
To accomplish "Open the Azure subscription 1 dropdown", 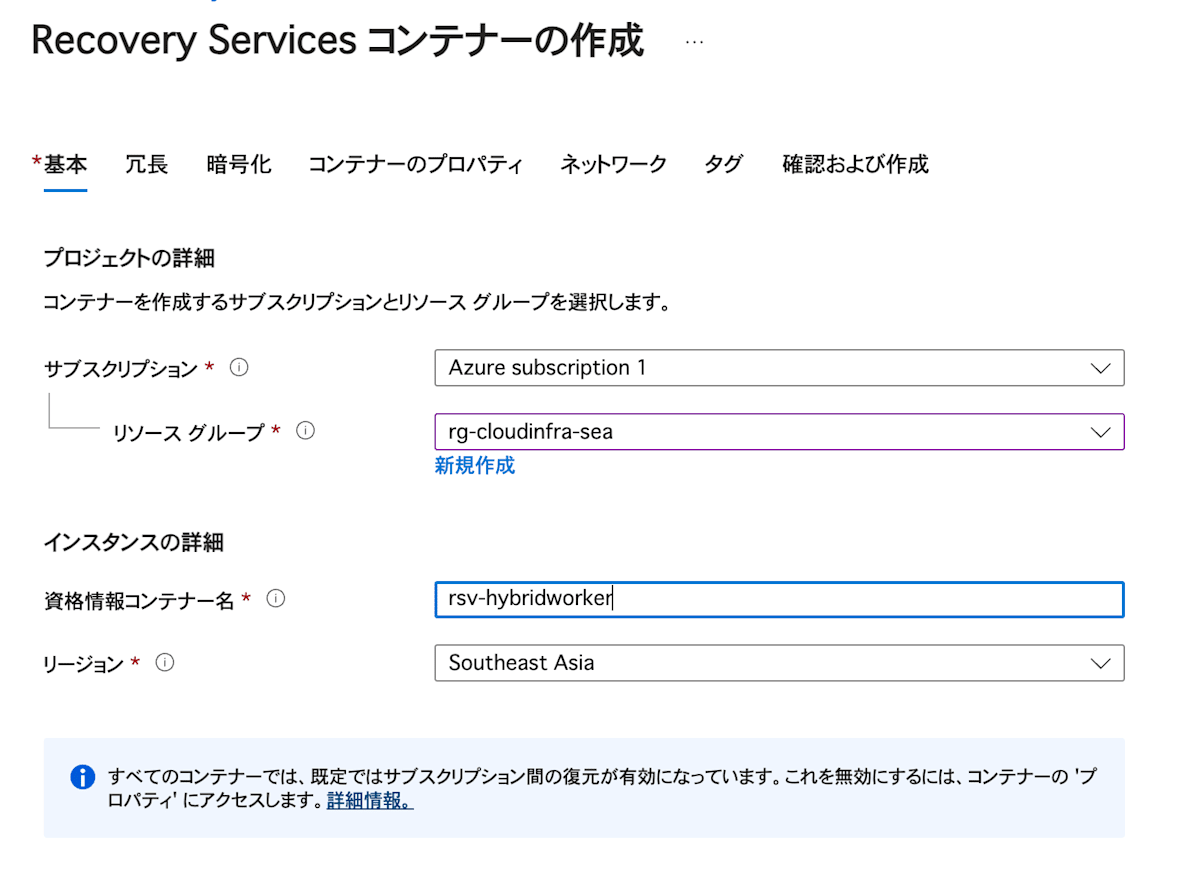I will click(779, 368).
